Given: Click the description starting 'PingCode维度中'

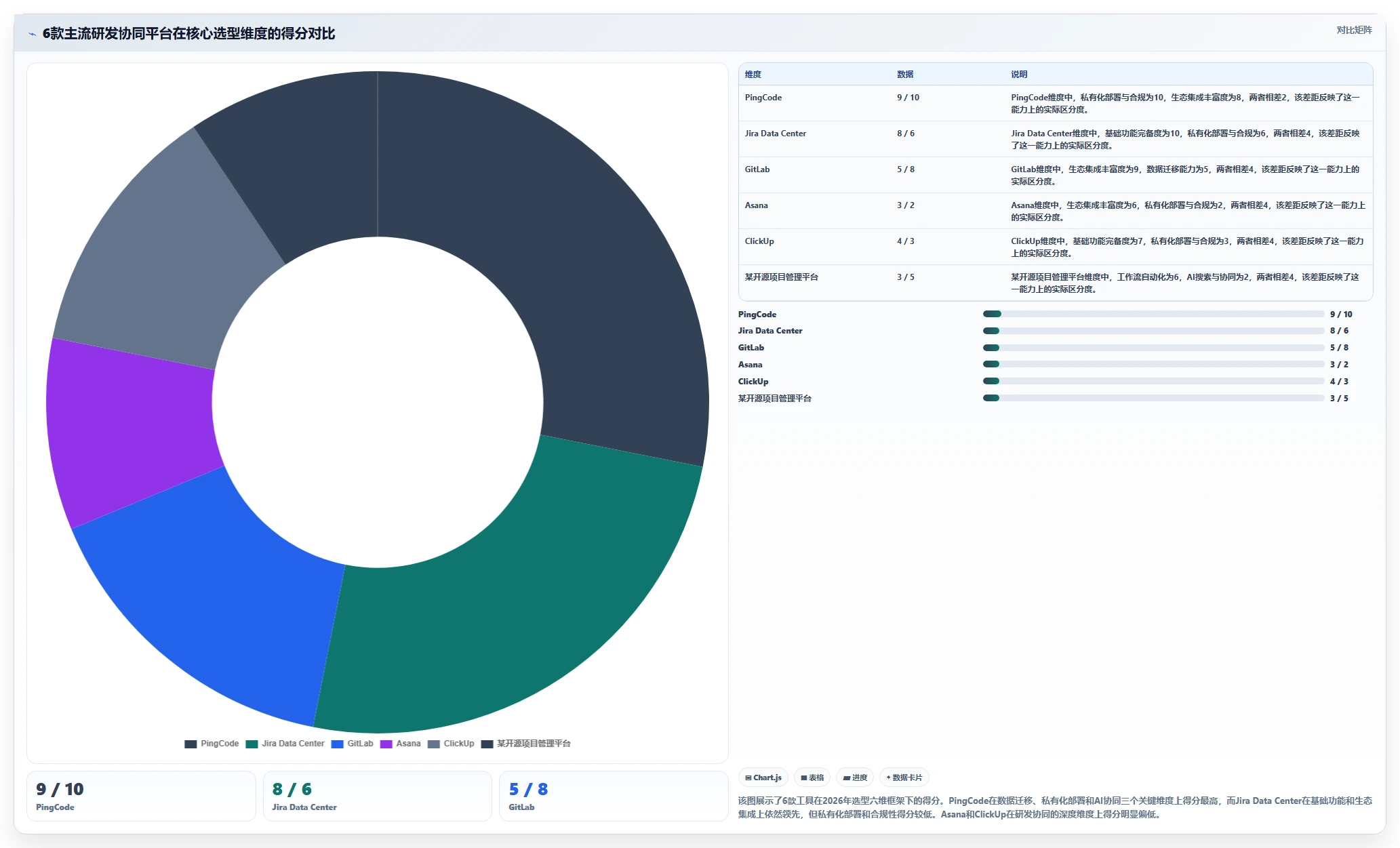Looking at the screenshot, I should point(1186,104).
